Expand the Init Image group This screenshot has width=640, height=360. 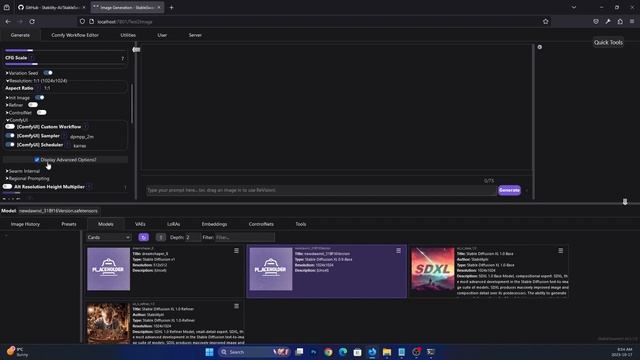[18, 98]
